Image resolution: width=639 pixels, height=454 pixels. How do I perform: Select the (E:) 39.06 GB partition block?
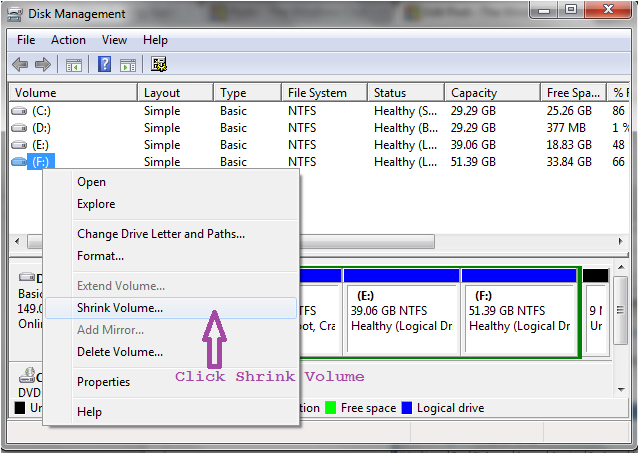click(402, 312)
